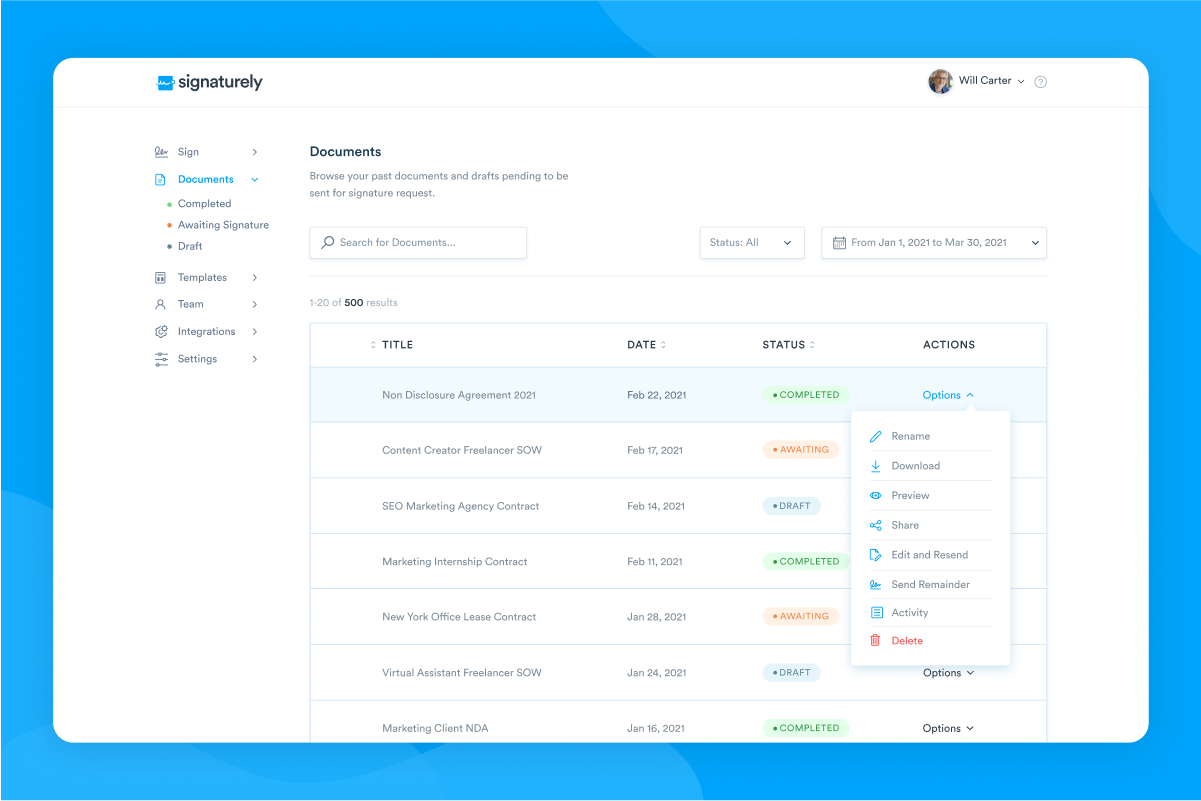
Task: Click the Preview eye icon
Action: (x=876, y=496)
